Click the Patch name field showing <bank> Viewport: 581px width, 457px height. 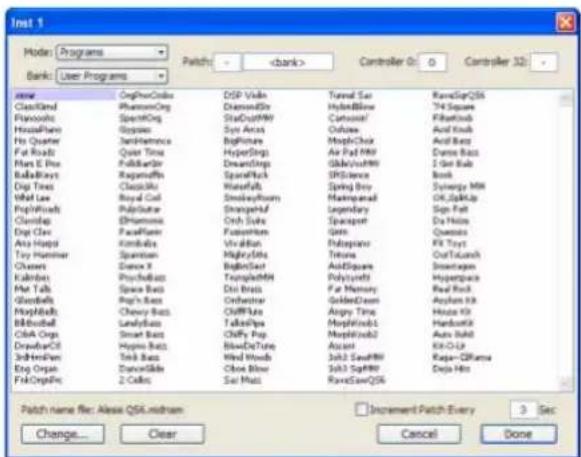(x=288, y=62)
